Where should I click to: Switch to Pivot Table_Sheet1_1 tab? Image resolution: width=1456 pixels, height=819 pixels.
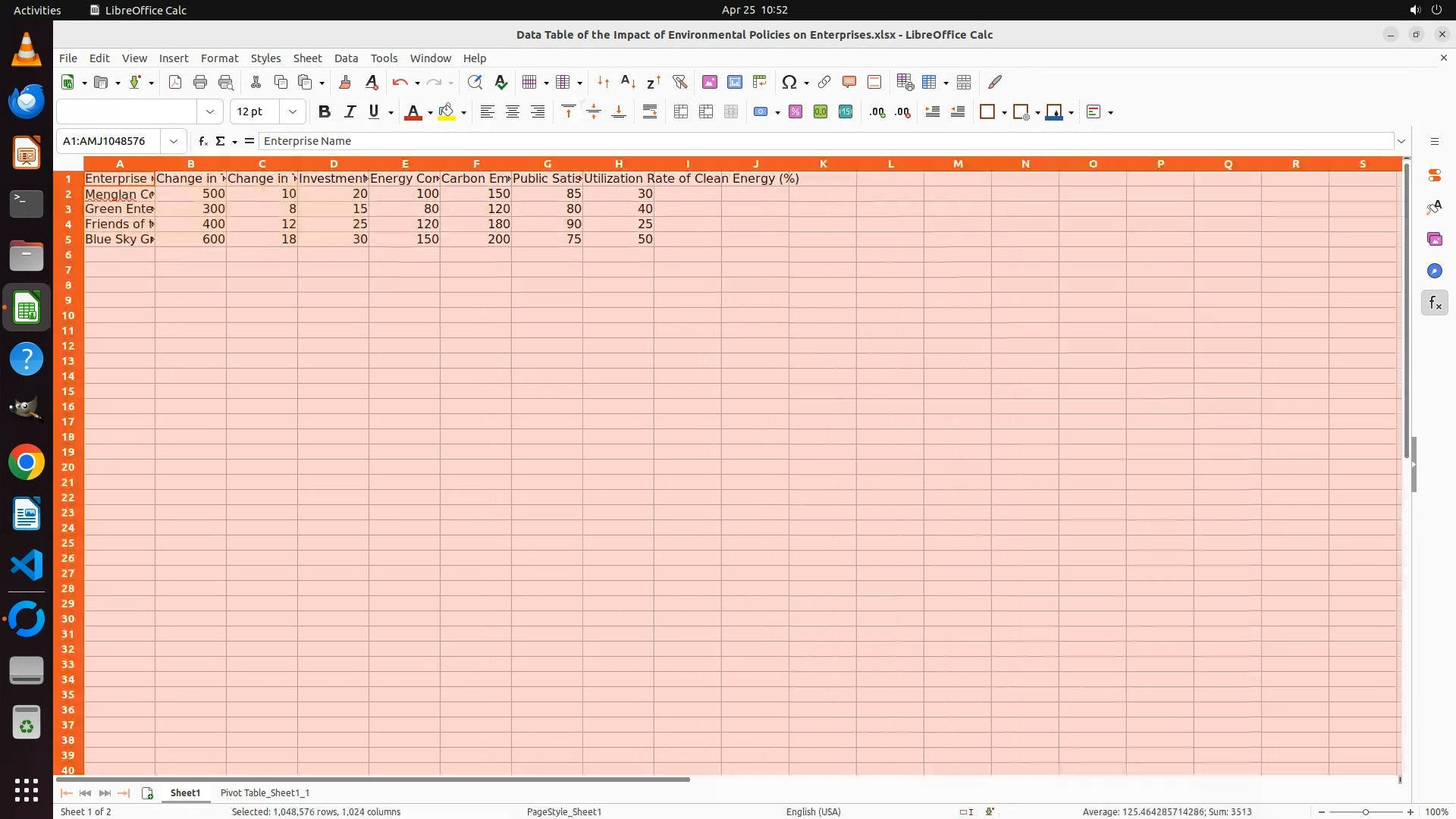click(265, 792)
